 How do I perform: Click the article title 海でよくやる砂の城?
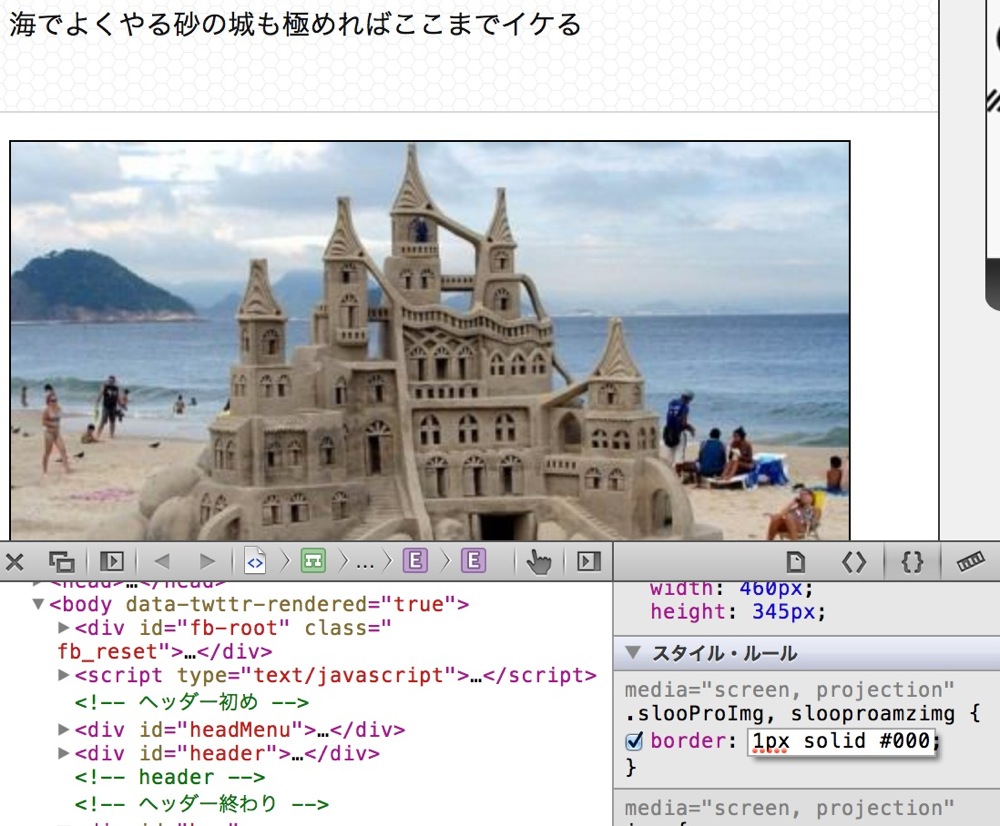pyautogui.click(x=295, y=25)
